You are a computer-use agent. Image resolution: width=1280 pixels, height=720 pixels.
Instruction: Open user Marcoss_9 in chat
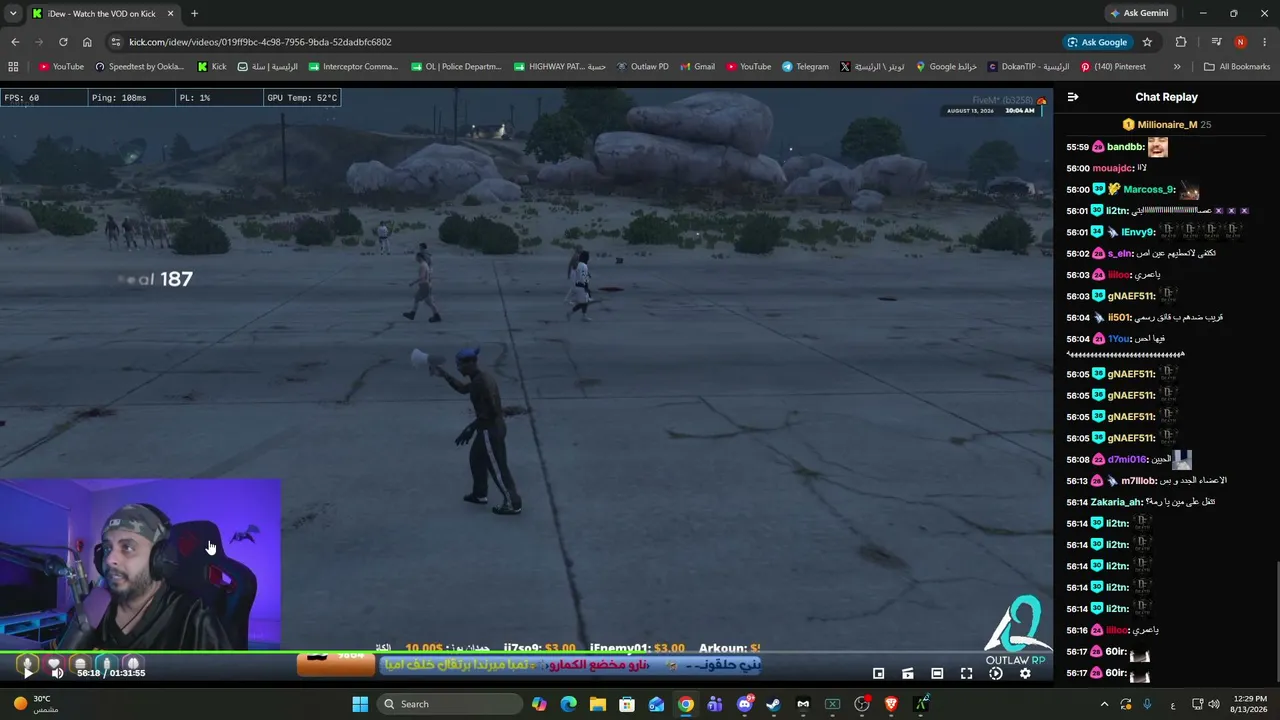coord(1149,189)
